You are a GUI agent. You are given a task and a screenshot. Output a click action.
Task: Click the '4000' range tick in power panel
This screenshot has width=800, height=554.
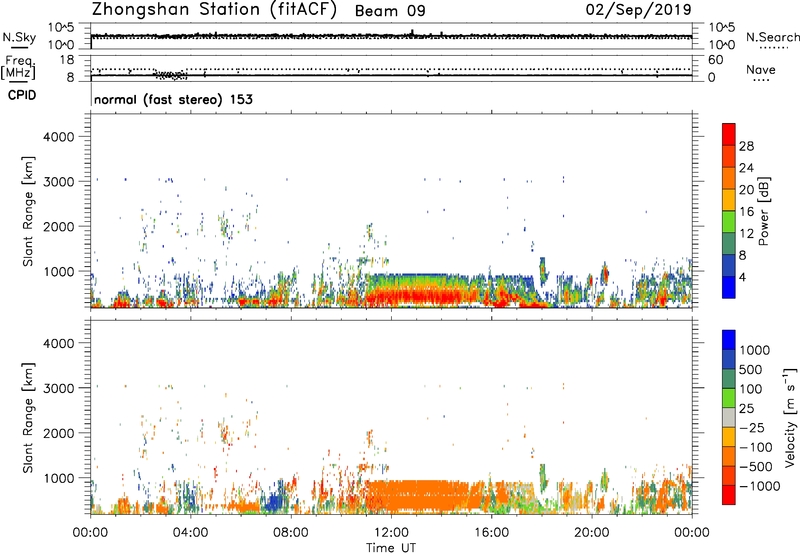59,137
